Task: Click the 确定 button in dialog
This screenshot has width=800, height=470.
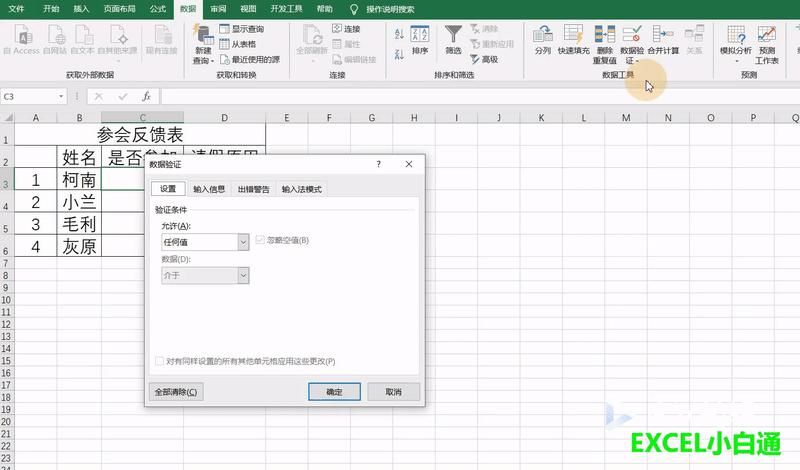Action: [334, 392]
